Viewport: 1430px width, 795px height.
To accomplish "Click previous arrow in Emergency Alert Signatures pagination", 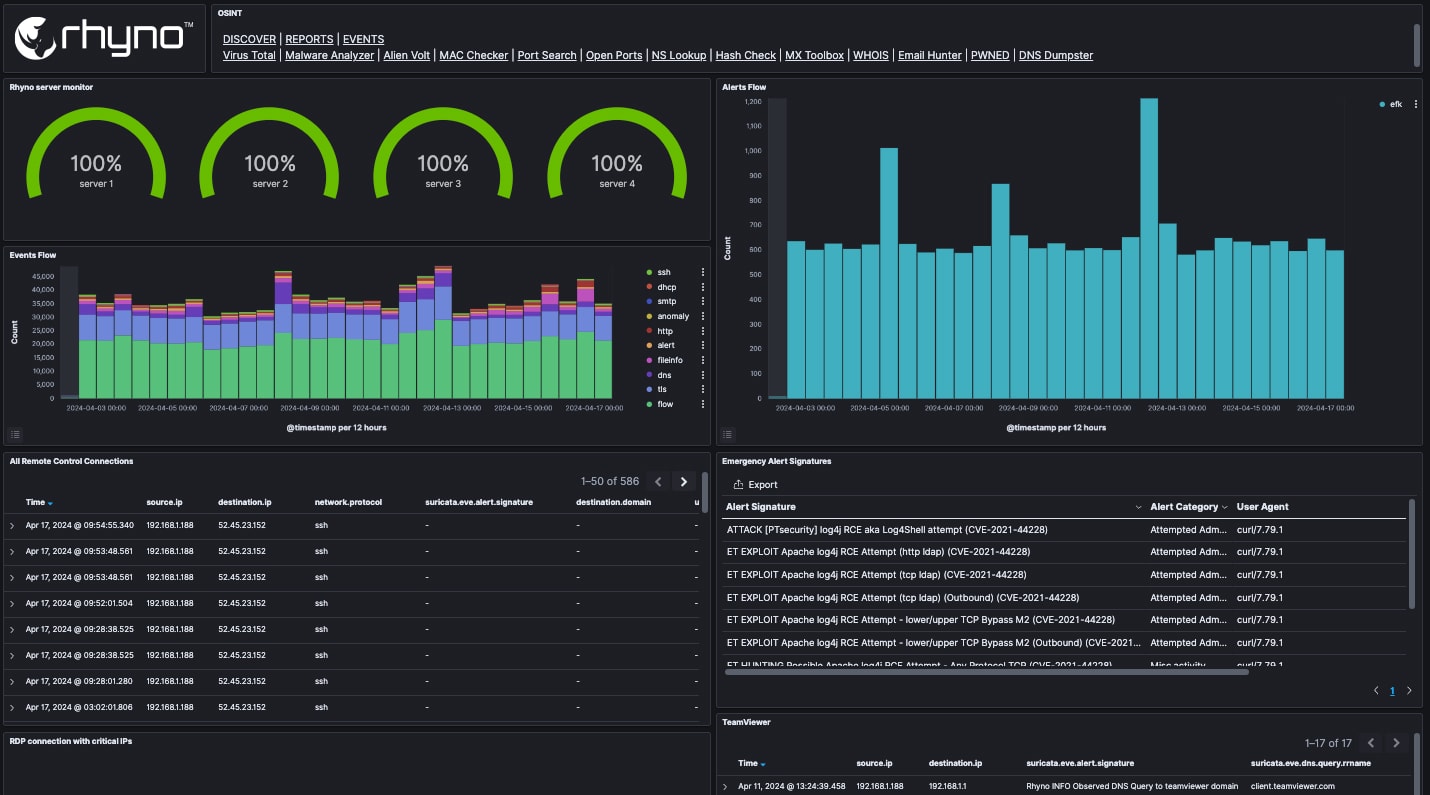I will coord(1376,690).
